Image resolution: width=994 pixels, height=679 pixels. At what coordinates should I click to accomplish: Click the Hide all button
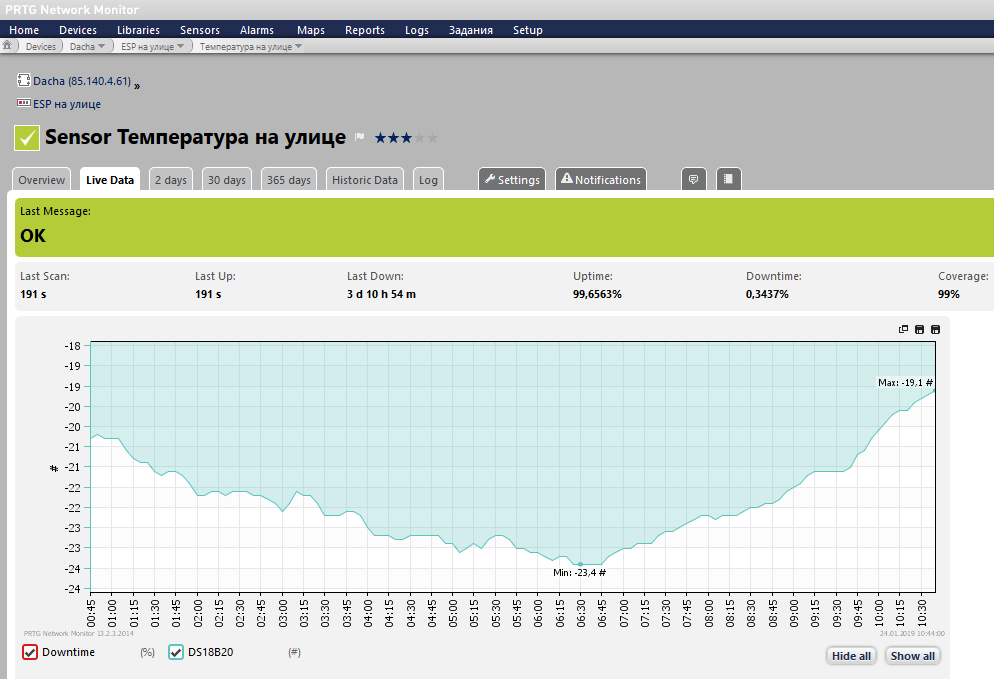point(851,656)
